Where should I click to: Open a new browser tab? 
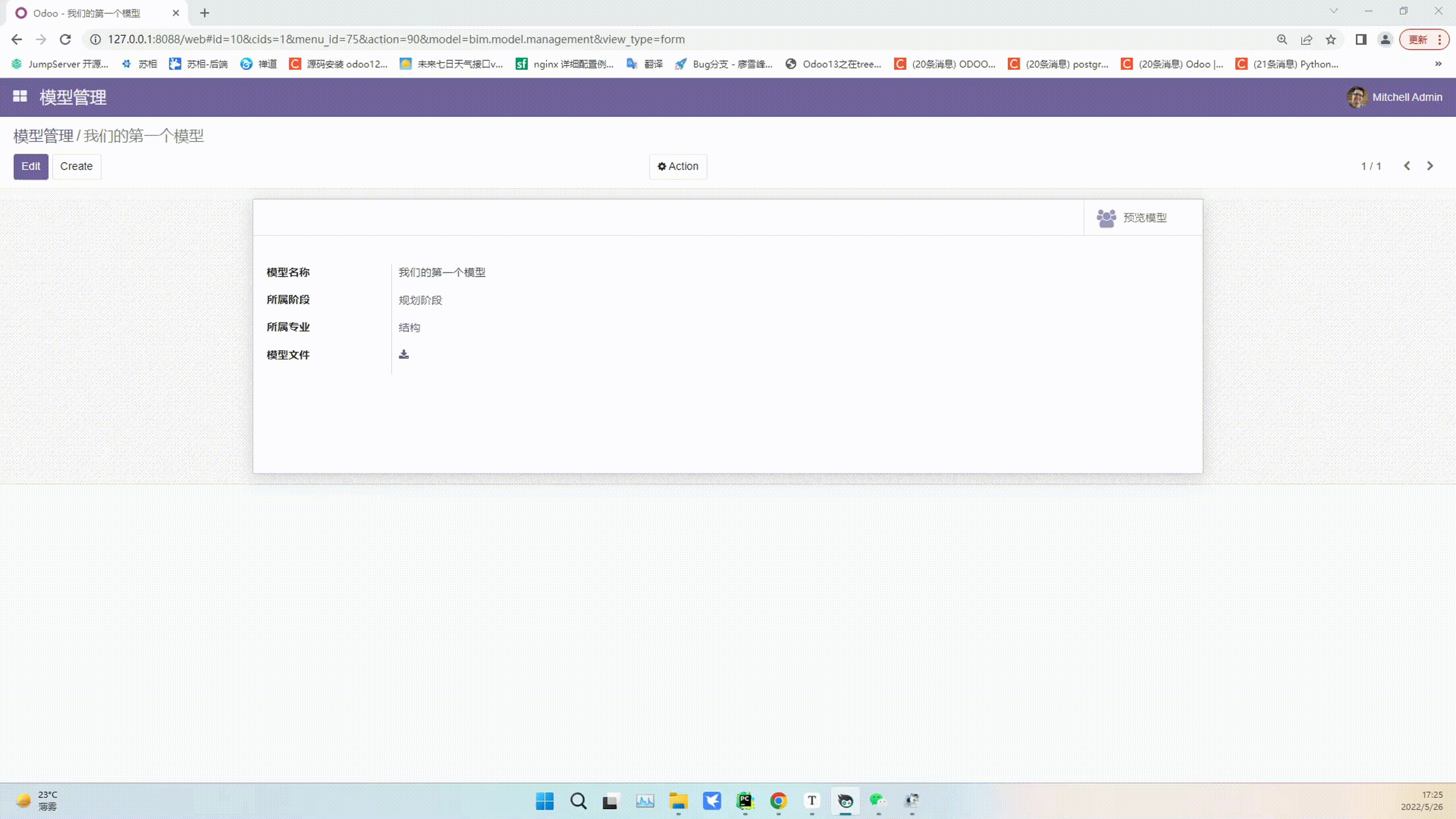[x=205, y=13]
